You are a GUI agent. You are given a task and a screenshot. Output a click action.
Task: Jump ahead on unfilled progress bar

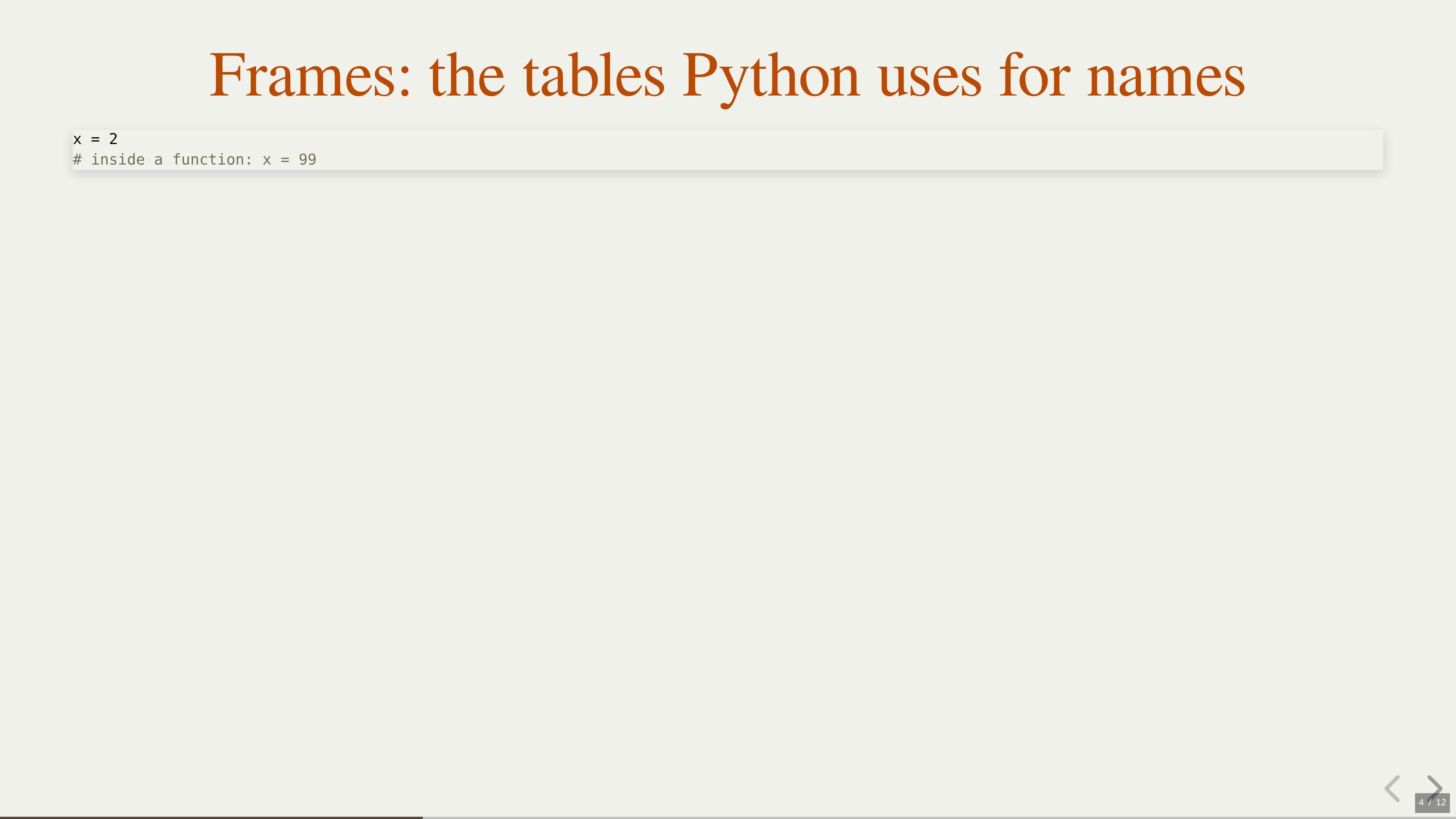(938, 817)
